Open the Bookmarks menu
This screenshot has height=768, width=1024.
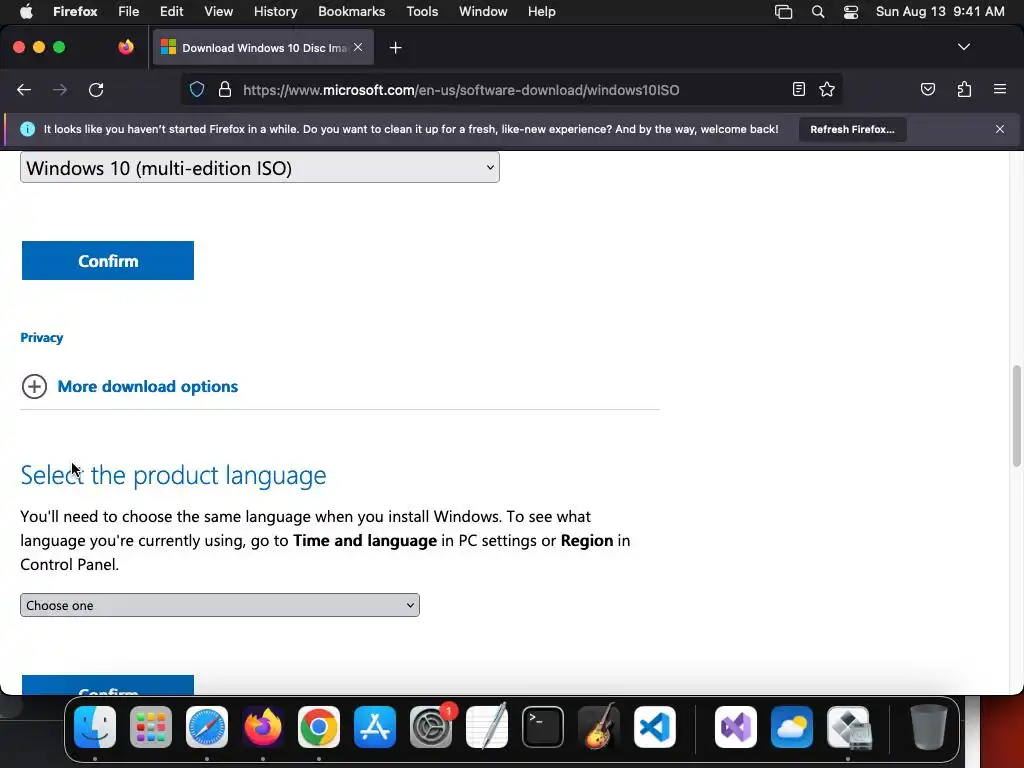(x=351, y=11)
